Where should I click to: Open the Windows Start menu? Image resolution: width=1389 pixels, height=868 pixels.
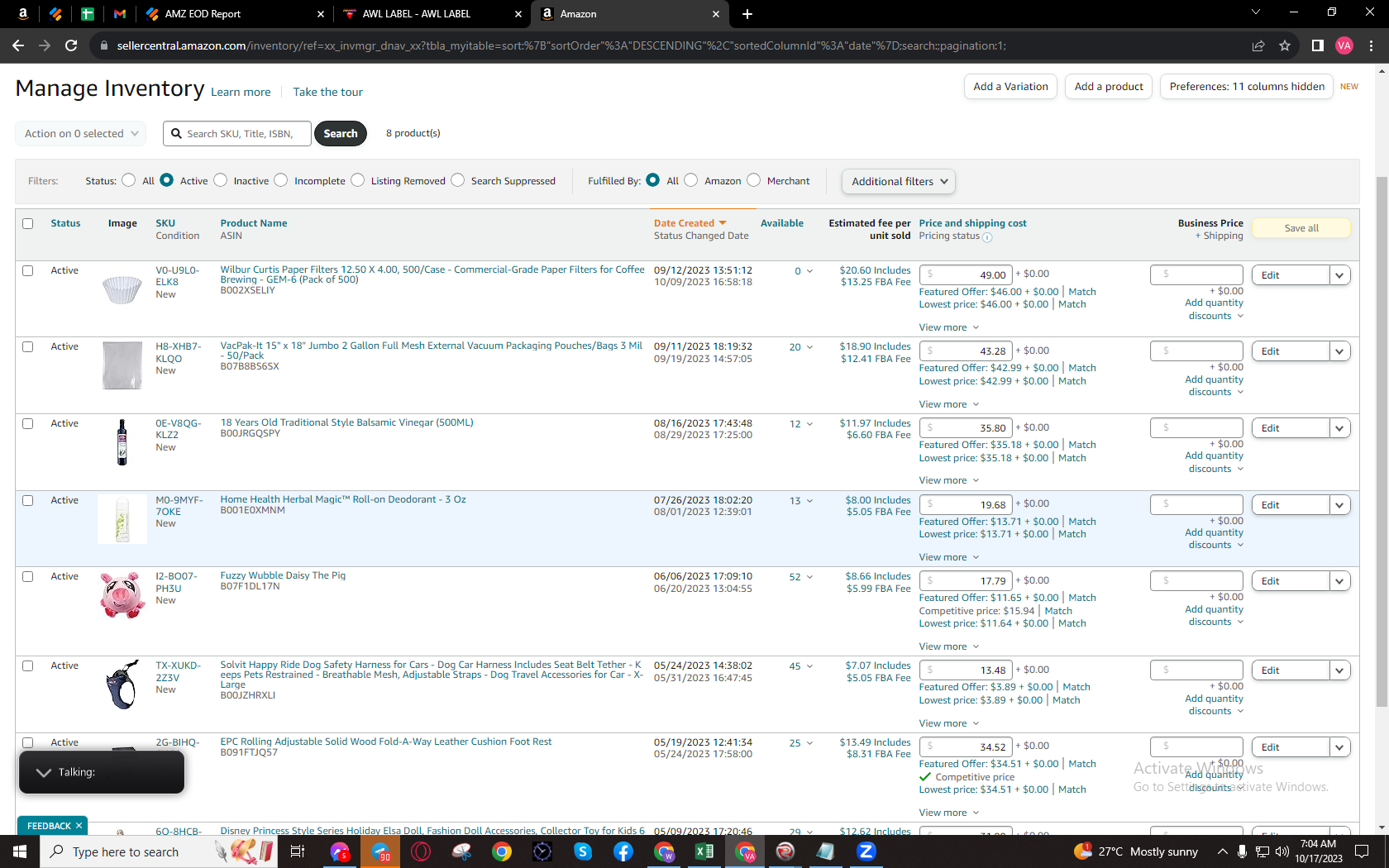pyautogui.click(x=20, y=851)
